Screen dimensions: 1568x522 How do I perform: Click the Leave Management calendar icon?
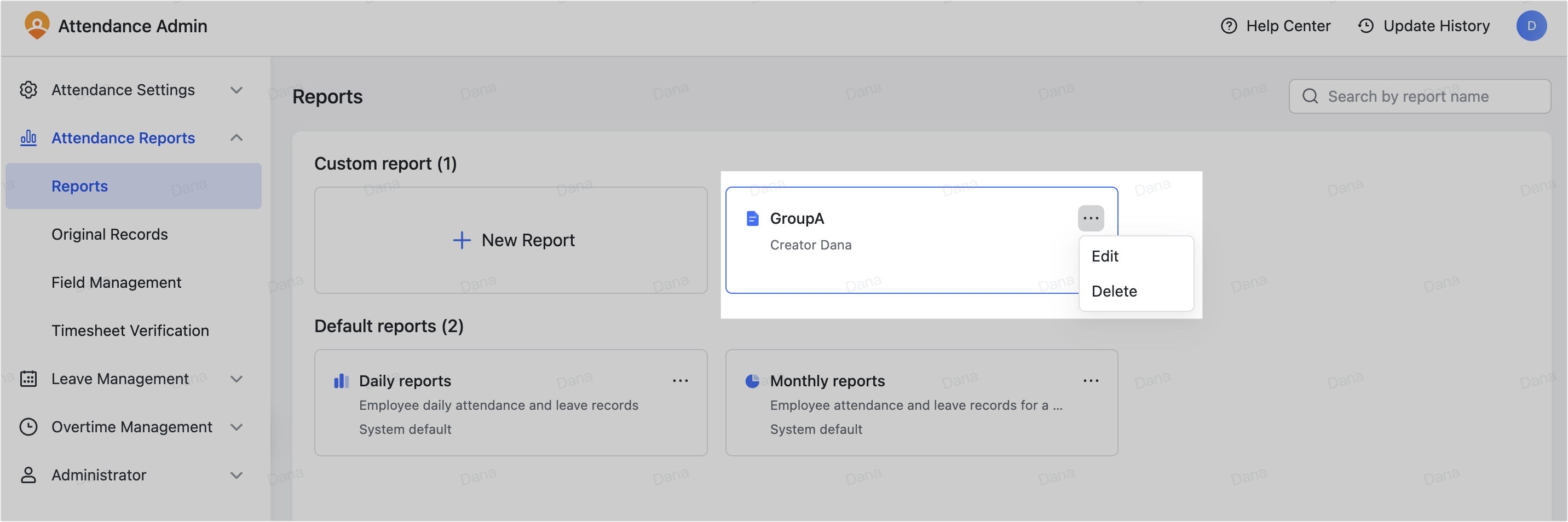pos(28,379)
